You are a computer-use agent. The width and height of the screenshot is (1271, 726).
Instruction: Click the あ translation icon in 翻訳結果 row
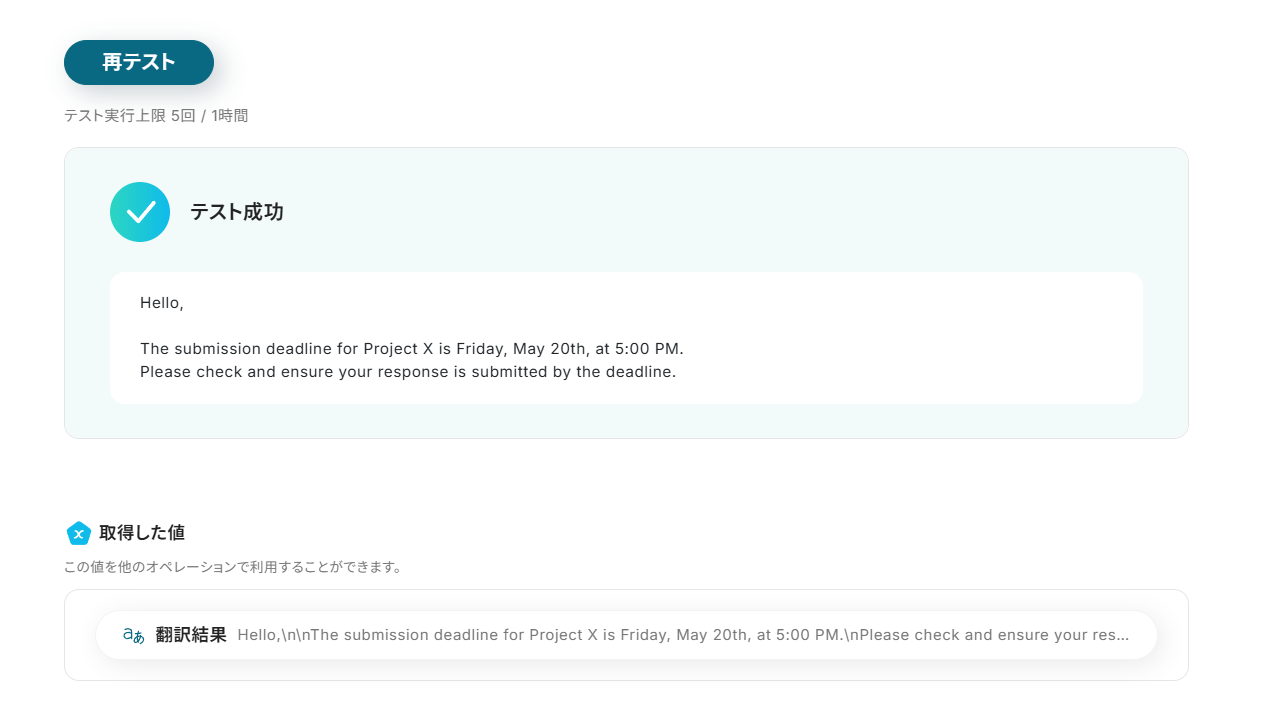click(133, 635)
